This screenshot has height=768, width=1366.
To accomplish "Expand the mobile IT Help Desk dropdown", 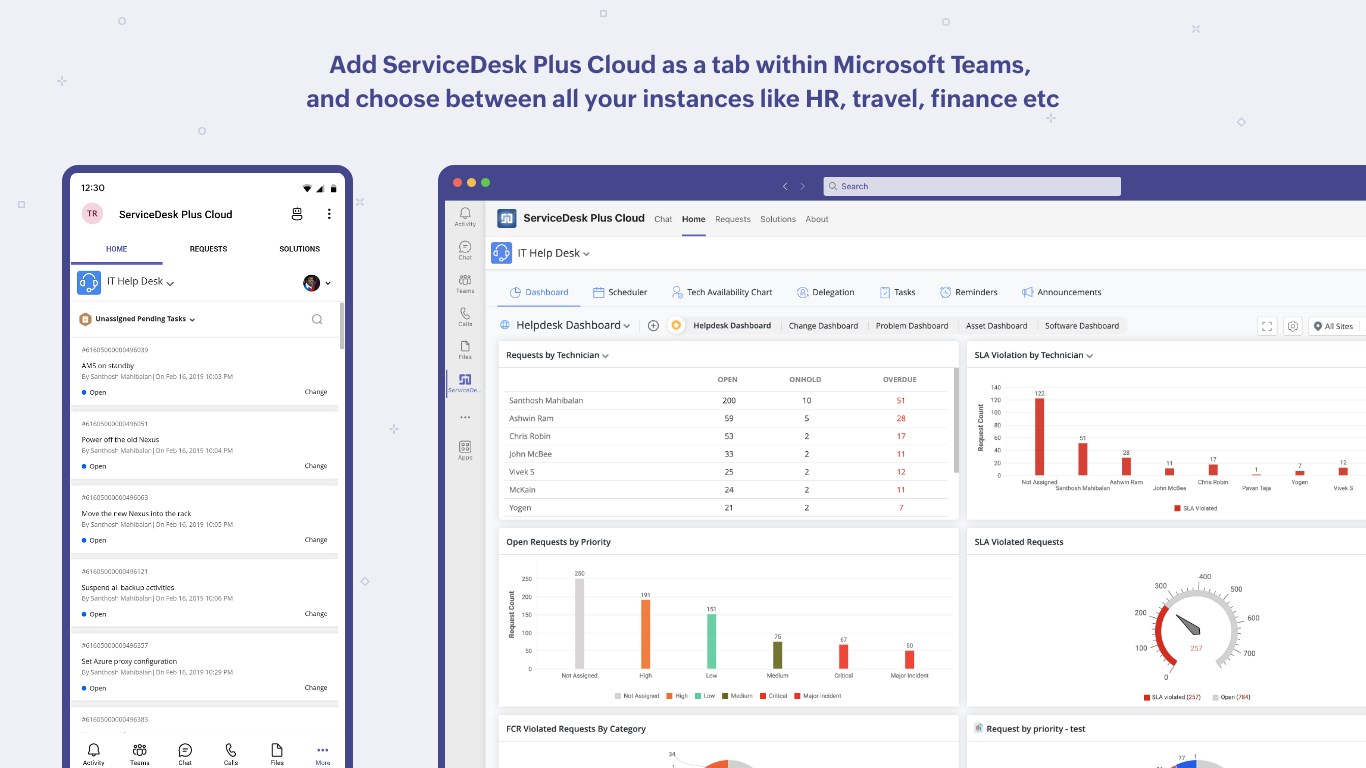I will tap(170, 283).
